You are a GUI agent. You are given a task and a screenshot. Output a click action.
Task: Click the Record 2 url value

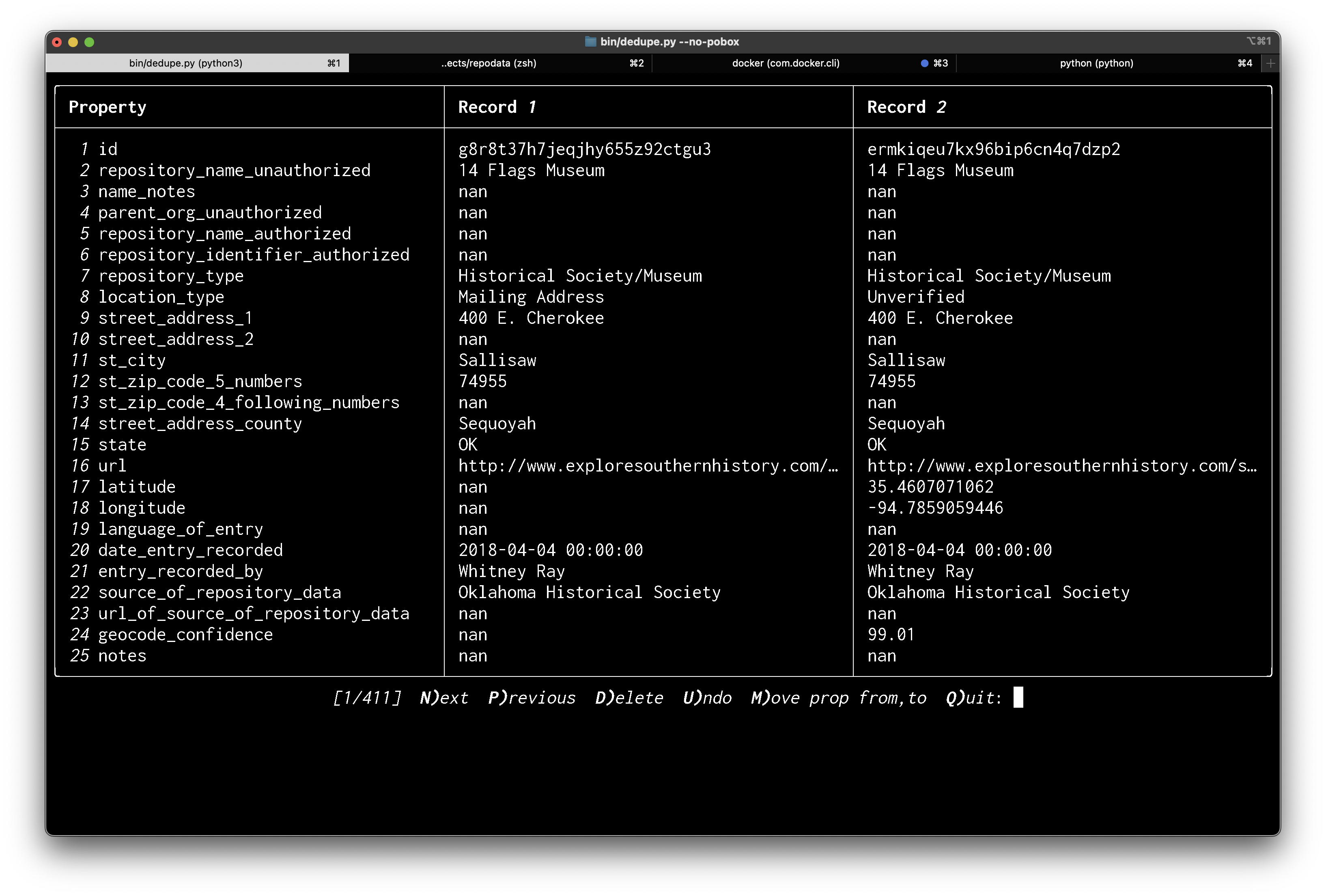[1062, 466]
